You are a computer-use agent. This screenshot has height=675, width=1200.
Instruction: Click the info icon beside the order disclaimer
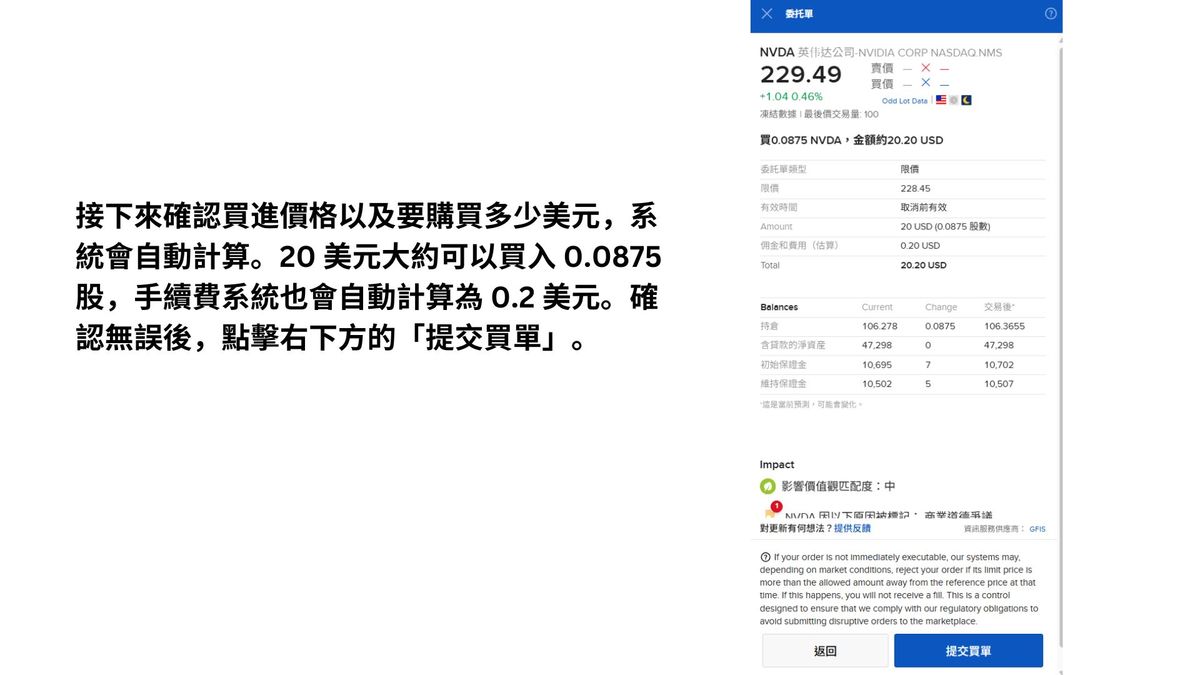point(765,557)
